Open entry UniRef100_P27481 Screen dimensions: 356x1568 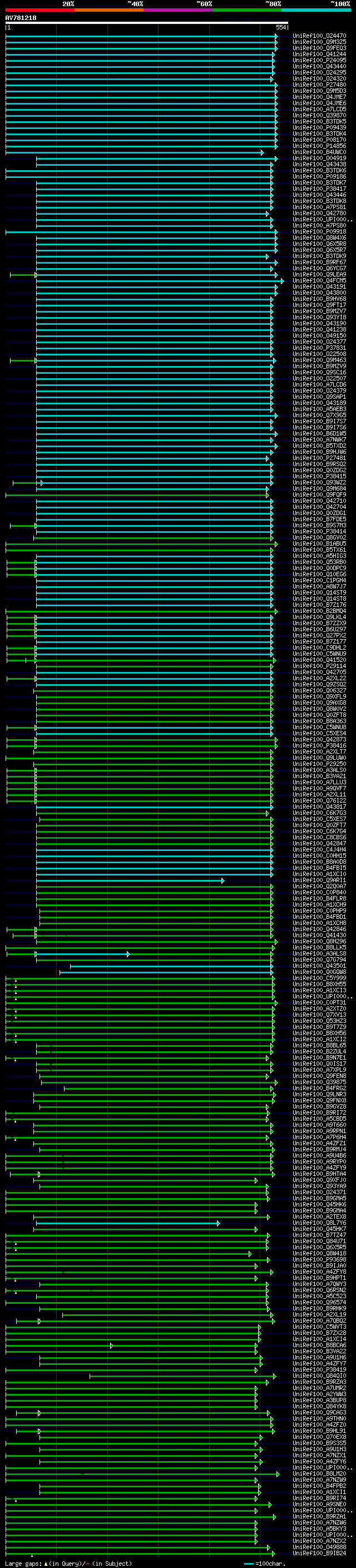coord(319,458)
